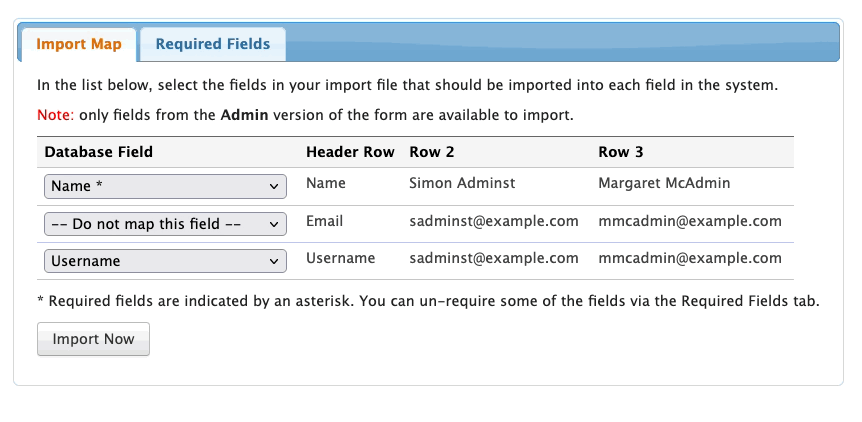Viewport: 862px width, 422px height.
Task: Click mmcadmin@example.com in the Username row
Action: pyautogui.click(x=689, y=258)
